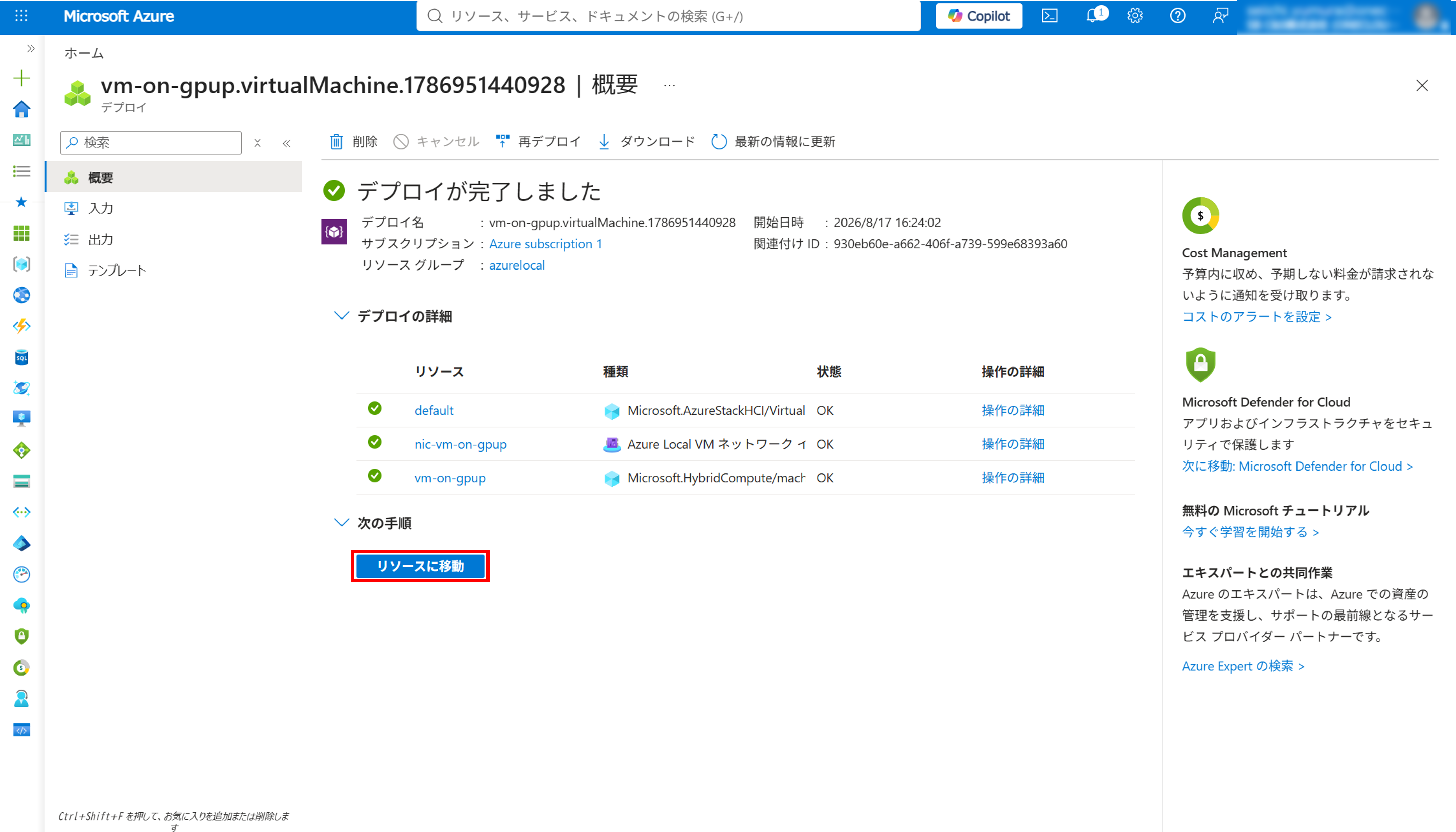Open Help and support person sidebar icon
Viewport: 1456px width, 832px height.
click(21, 698)
